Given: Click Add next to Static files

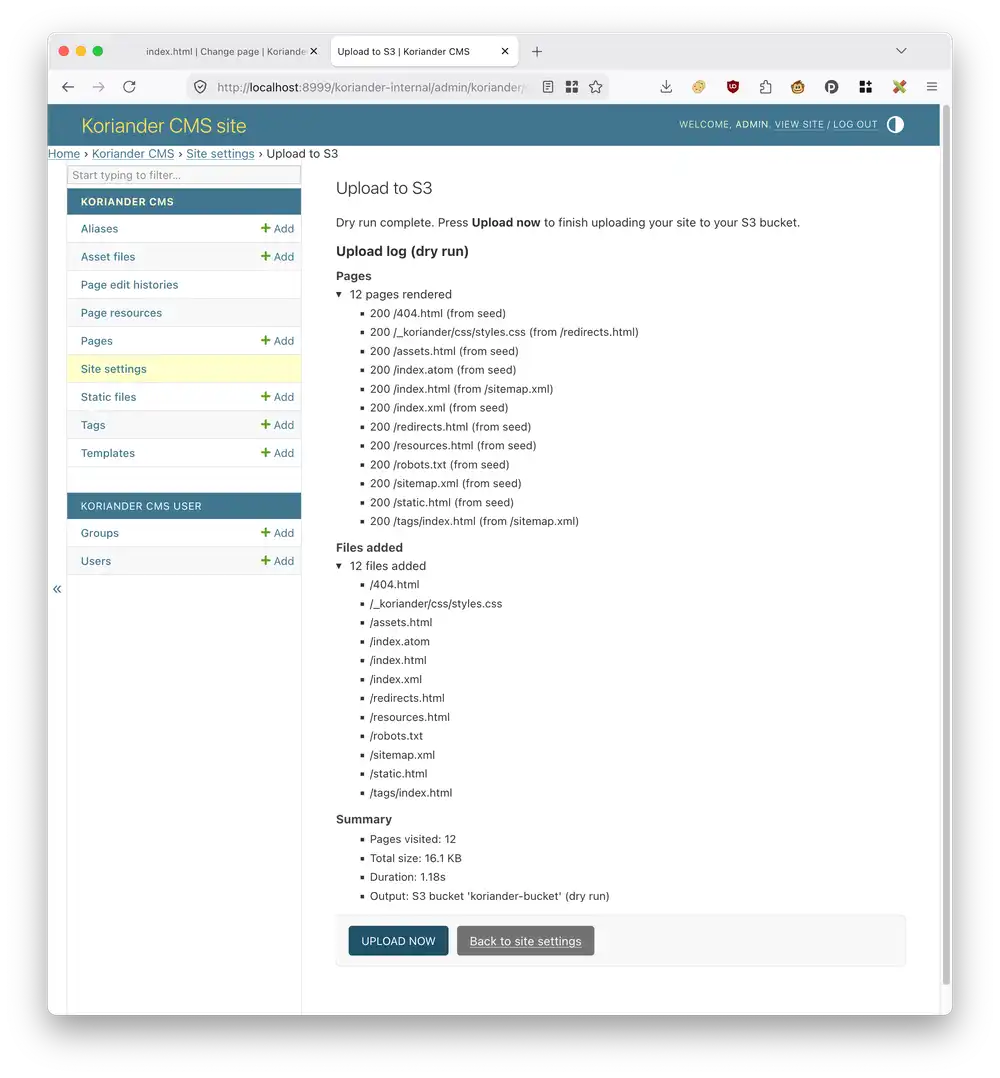Looking at the screenshot, I should pos(278,397).
